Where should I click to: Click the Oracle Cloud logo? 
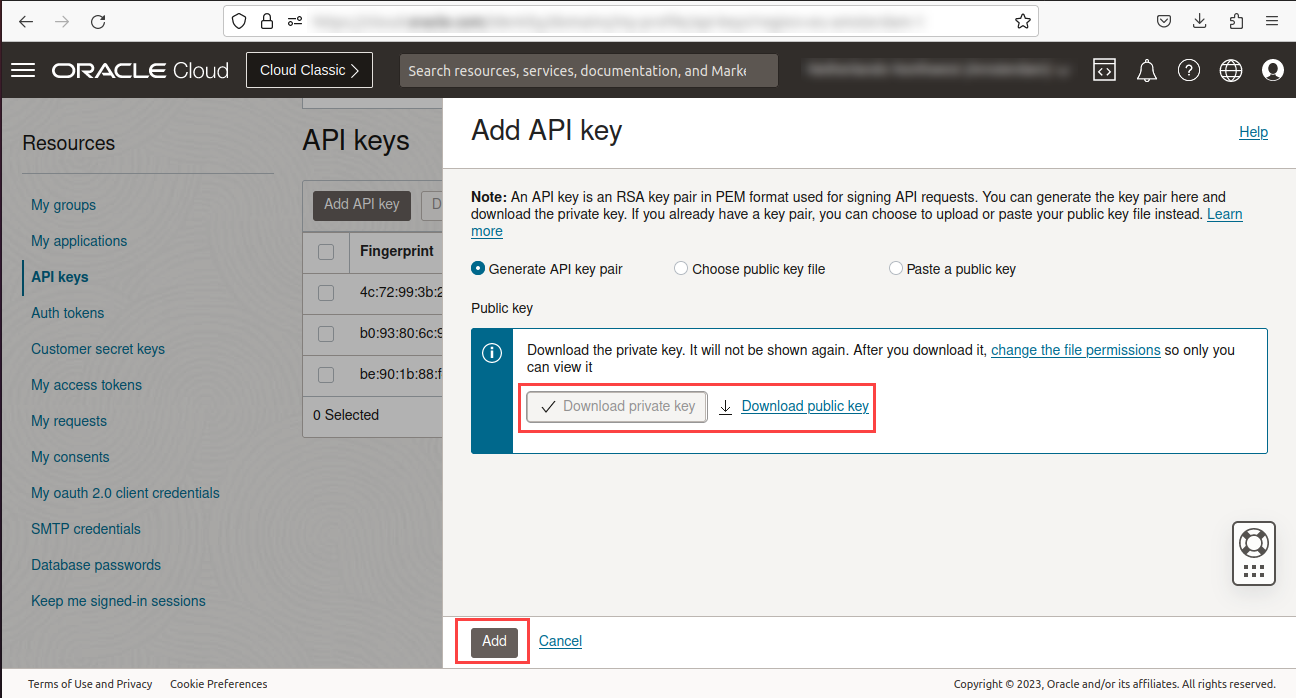pos(139,69)
